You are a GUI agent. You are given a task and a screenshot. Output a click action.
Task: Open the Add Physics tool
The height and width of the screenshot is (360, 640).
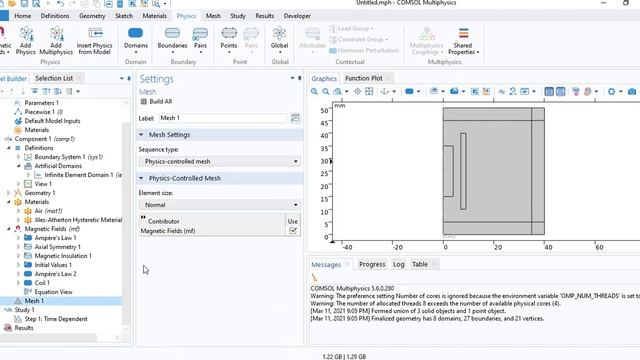coord(26,40)
